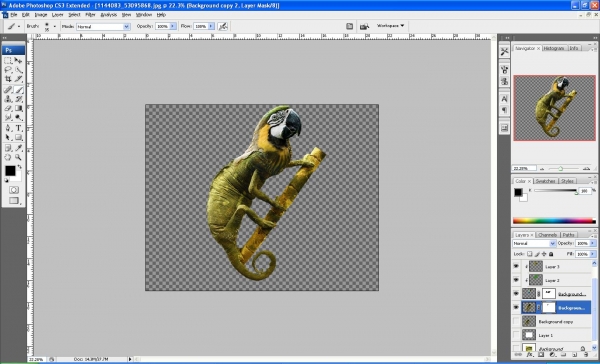
Task: Open the layer Fill arrow
Action: click(x=593, y=254)
